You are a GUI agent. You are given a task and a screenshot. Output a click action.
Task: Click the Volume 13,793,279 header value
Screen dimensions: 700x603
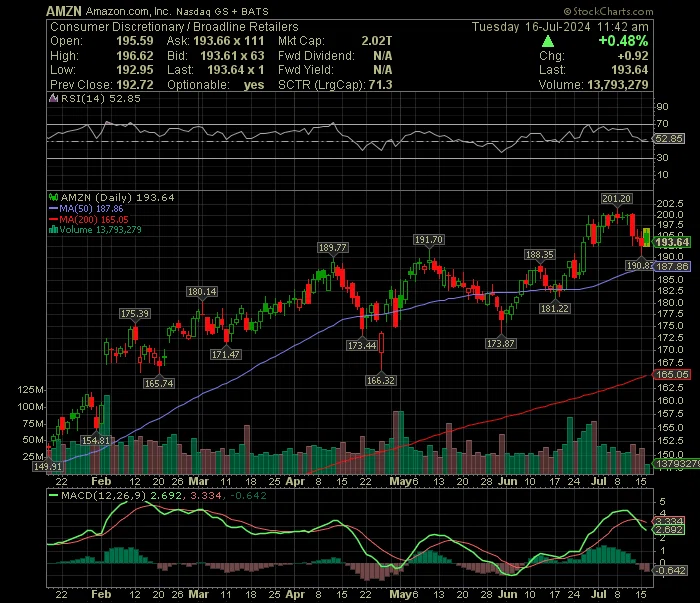tap(618, 85)
